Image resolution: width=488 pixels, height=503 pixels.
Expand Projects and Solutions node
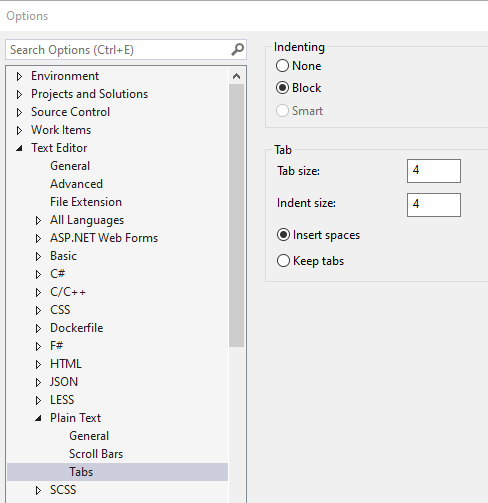(19, 94)
